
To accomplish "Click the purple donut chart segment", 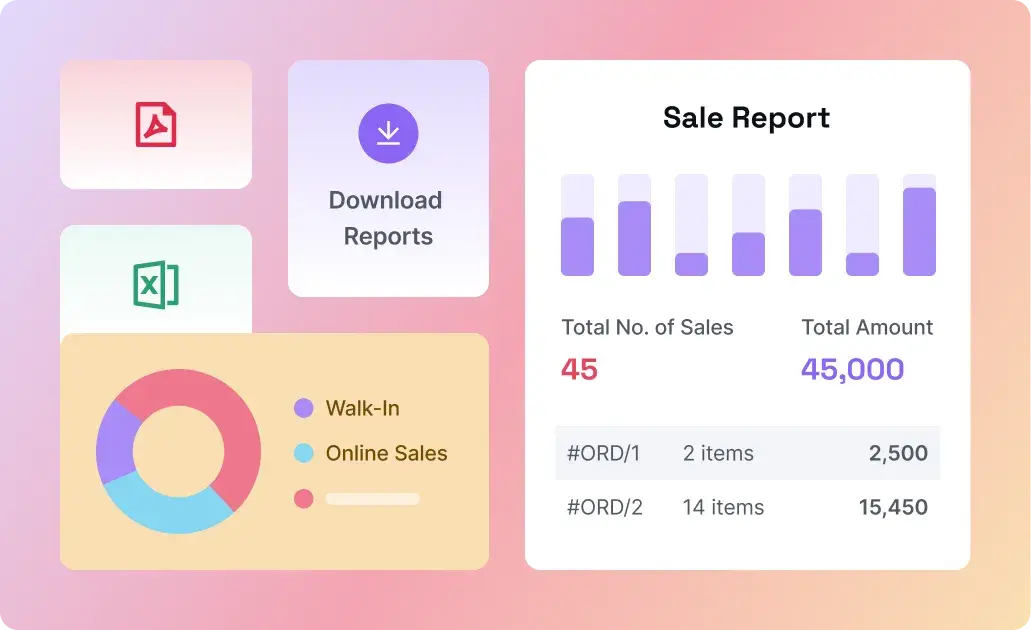I will [116, 445].
